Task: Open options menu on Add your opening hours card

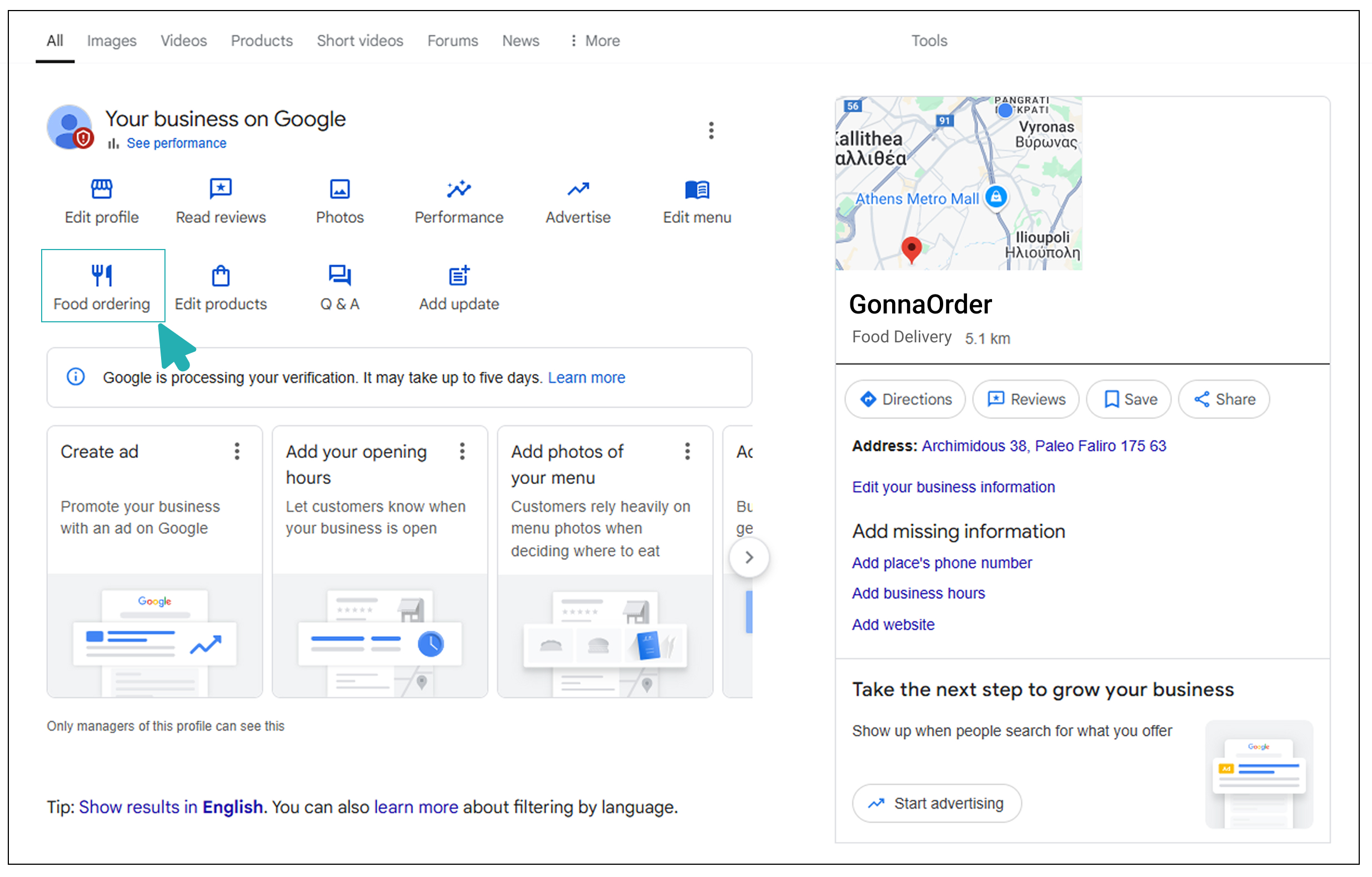Action: pos(462,451)
